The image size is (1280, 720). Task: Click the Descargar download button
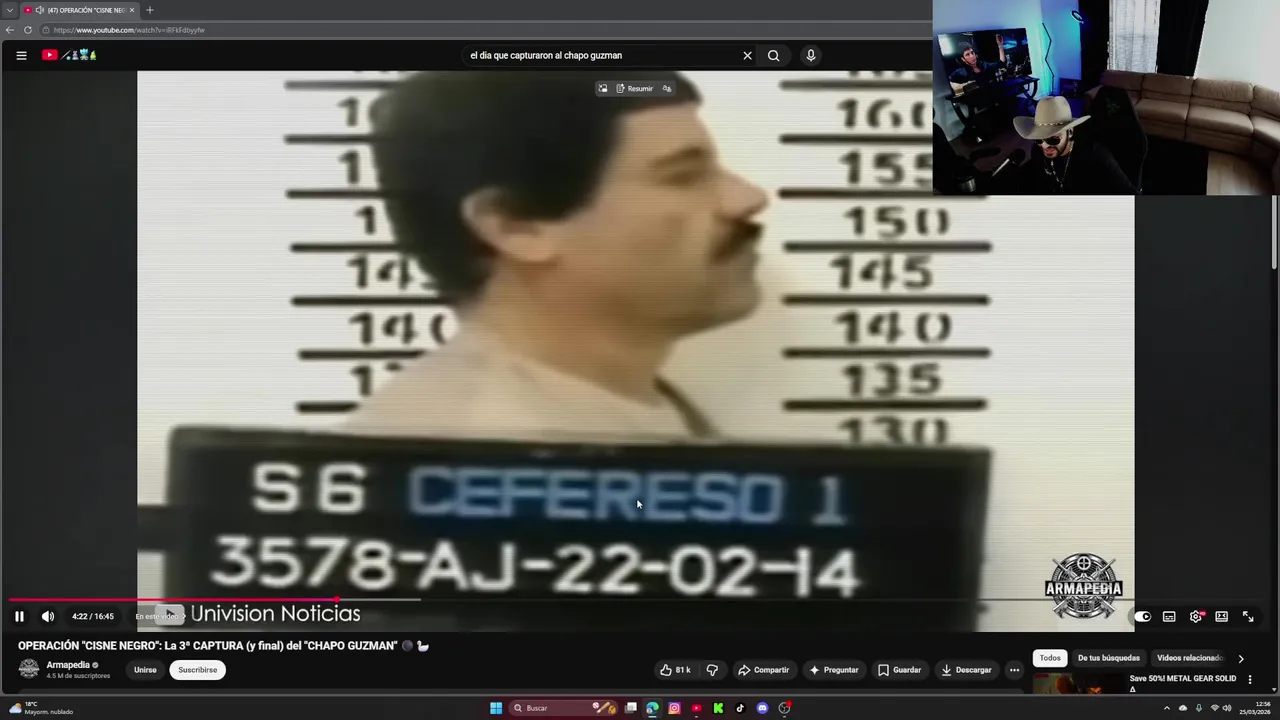[x=966, y=670]
